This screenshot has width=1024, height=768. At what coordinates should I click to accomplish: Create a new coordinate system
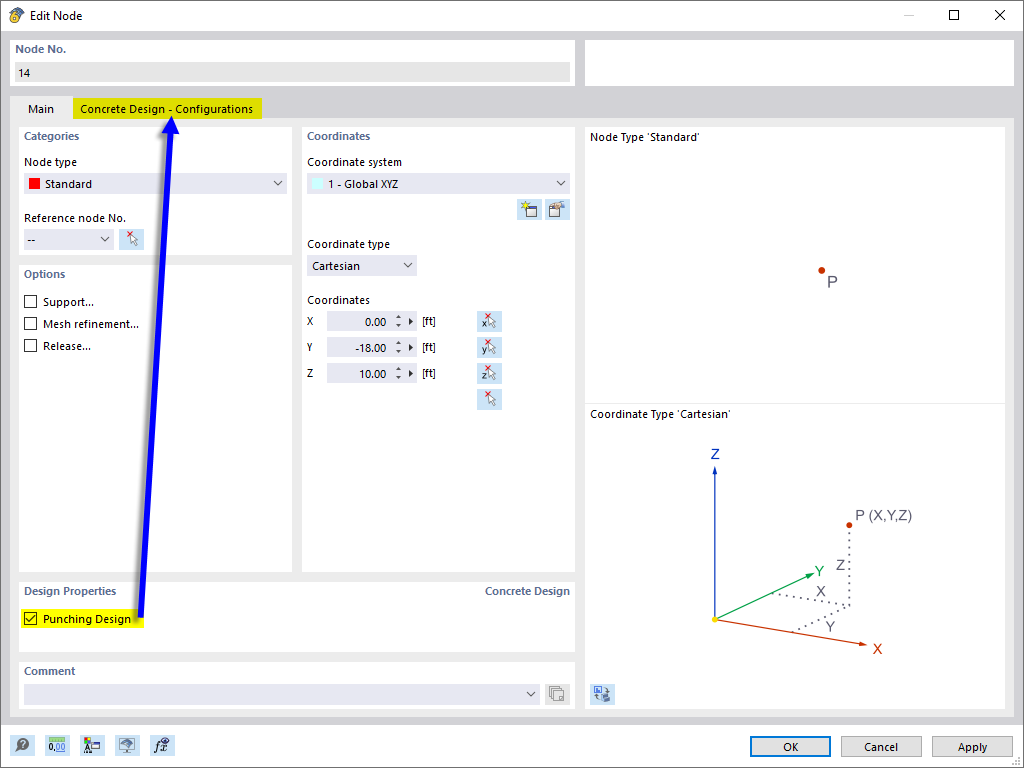point(529,209)
